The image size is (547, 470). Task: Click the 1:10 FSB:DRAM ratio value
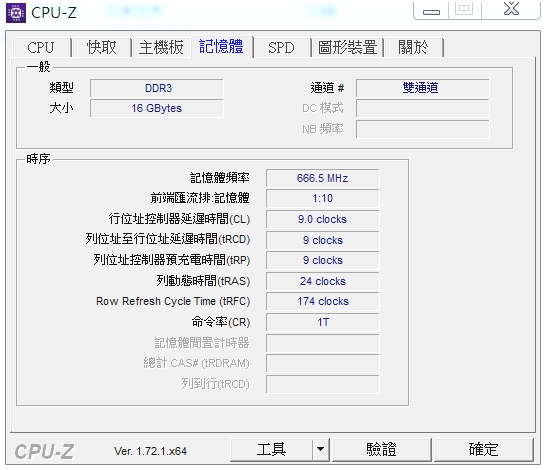point(323,199)
